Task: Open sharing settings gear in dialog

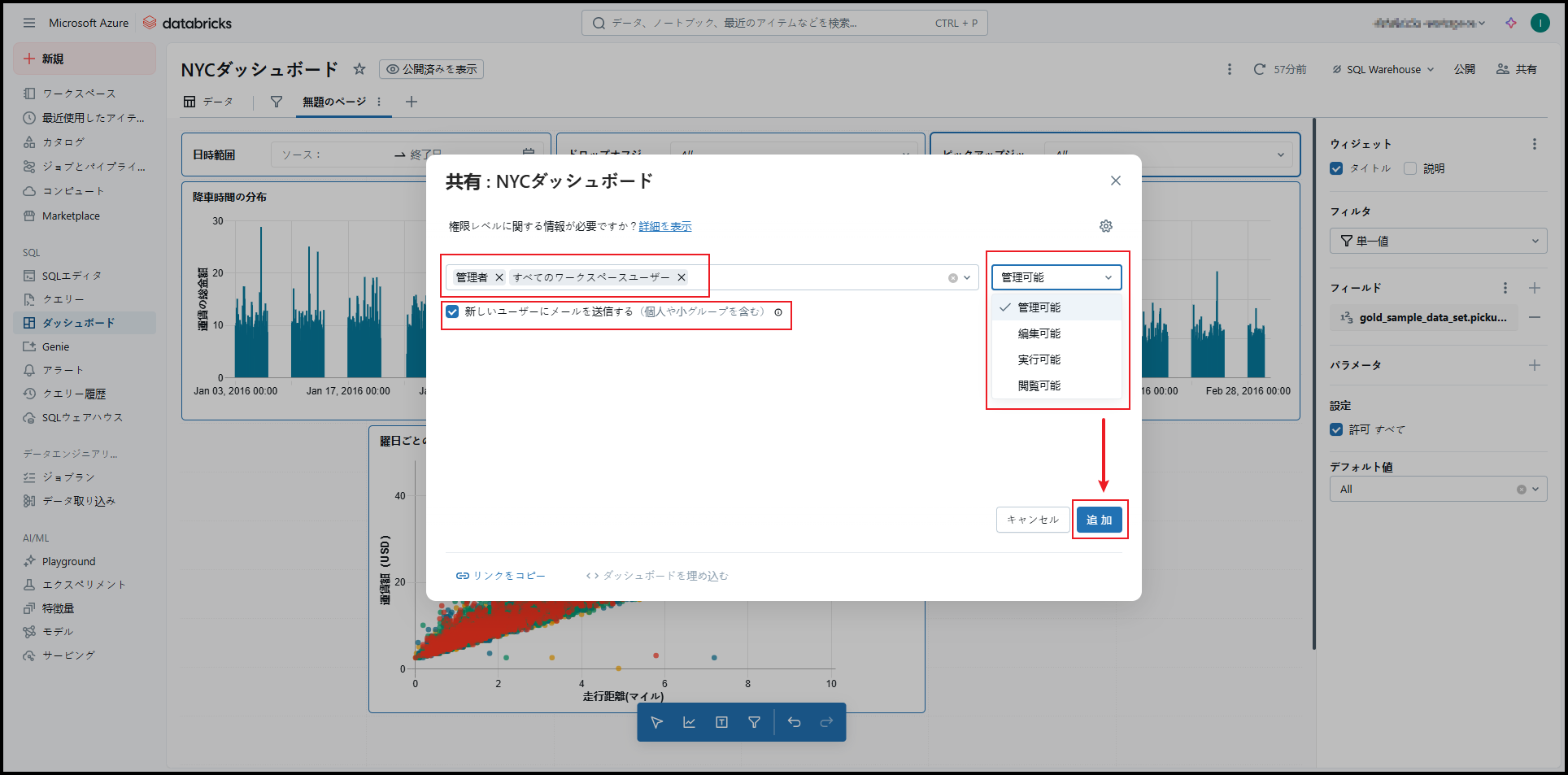Action: [x=1106, y=226]
